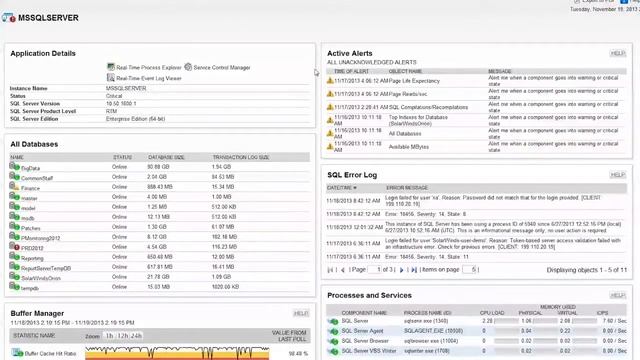Click the master database icon

point(14,196)
